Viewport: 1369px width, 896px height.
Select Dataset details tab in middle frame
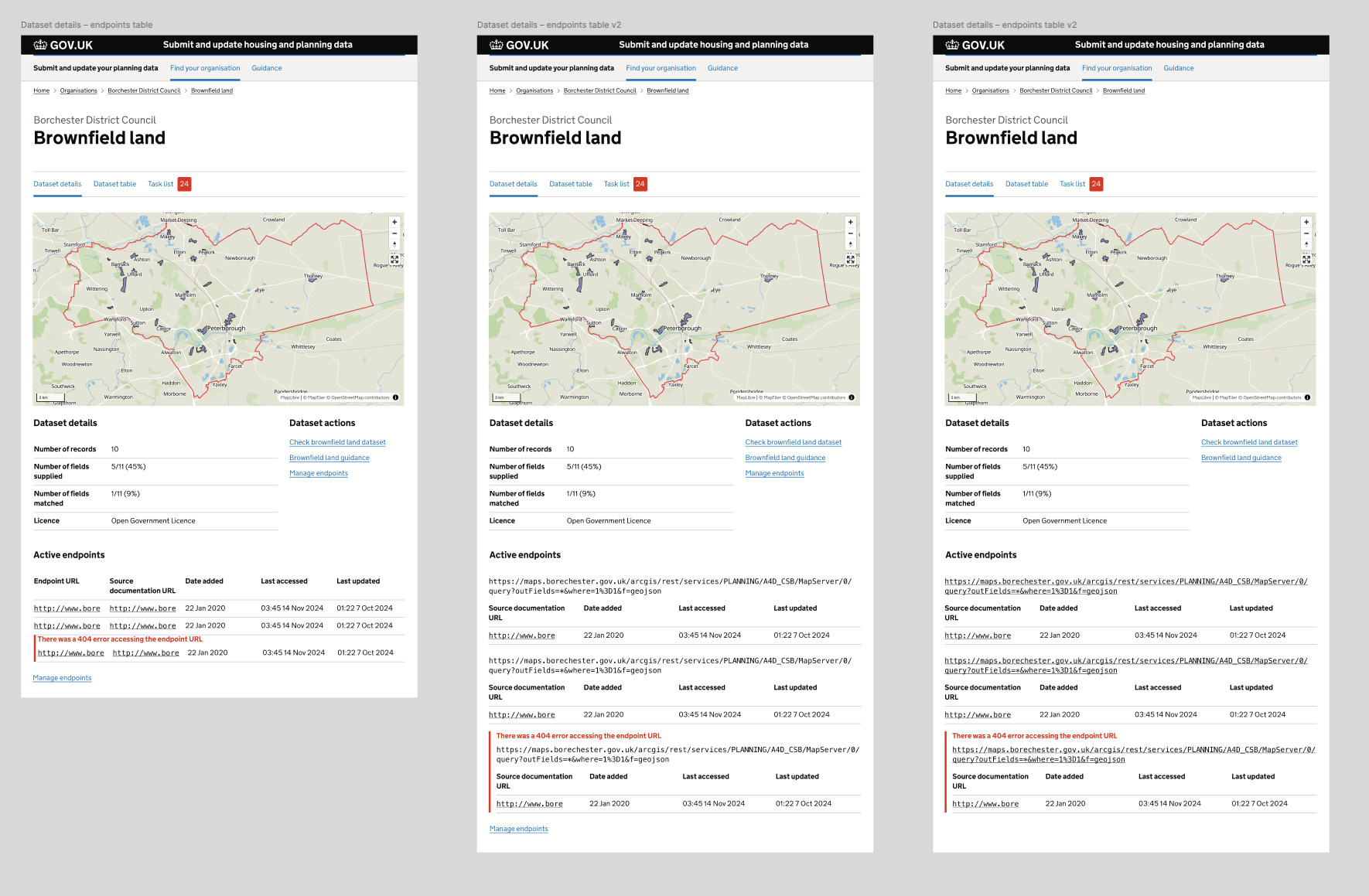514,184
